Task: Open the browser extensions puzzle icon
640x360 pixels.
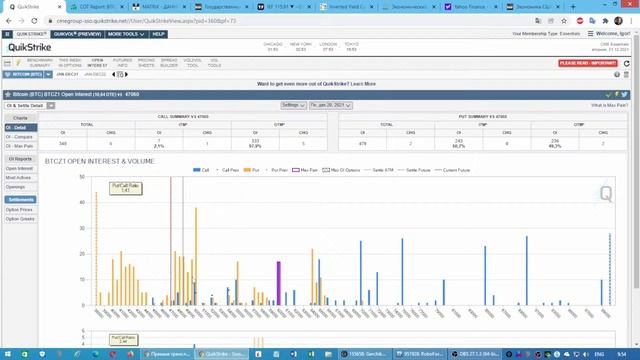Action: click(x=605, y=21)
